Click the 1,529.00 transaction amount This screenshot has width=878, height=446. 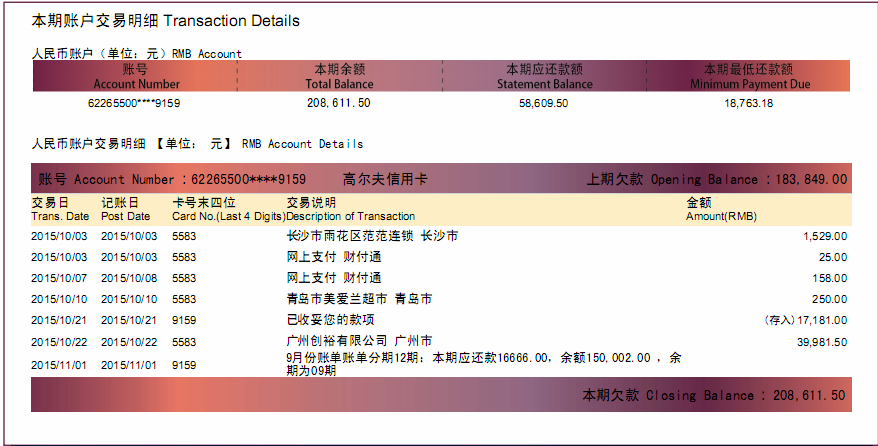tap(824, 237)
